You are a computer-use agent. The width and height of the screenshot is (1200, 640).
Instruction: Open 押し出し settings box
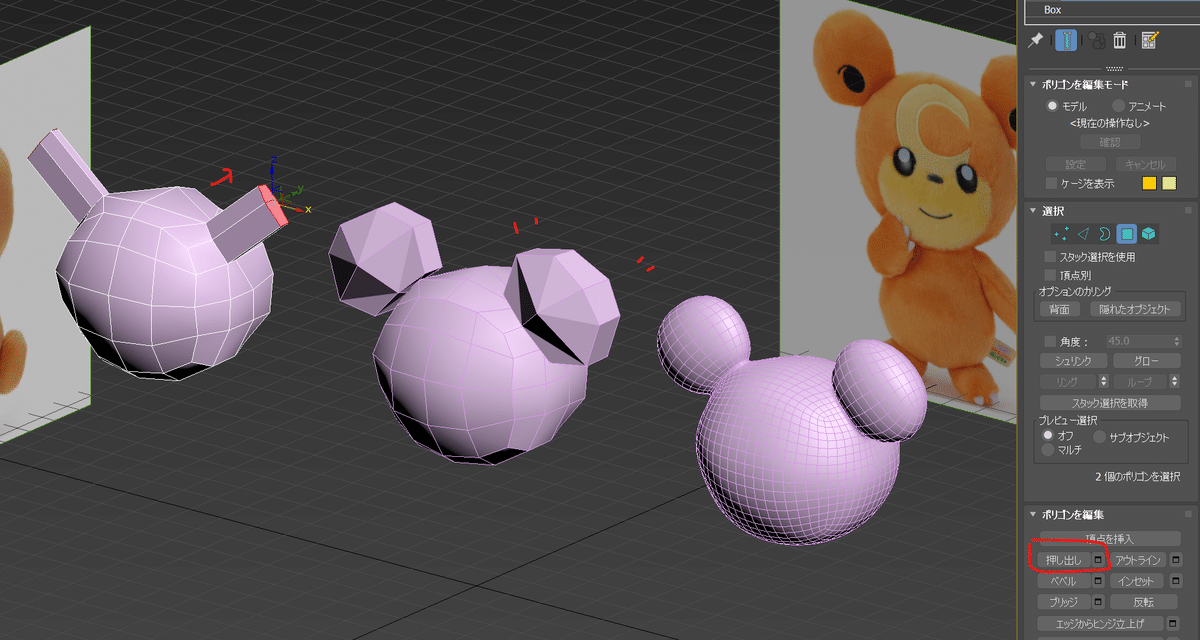(x=1097, y=559)
